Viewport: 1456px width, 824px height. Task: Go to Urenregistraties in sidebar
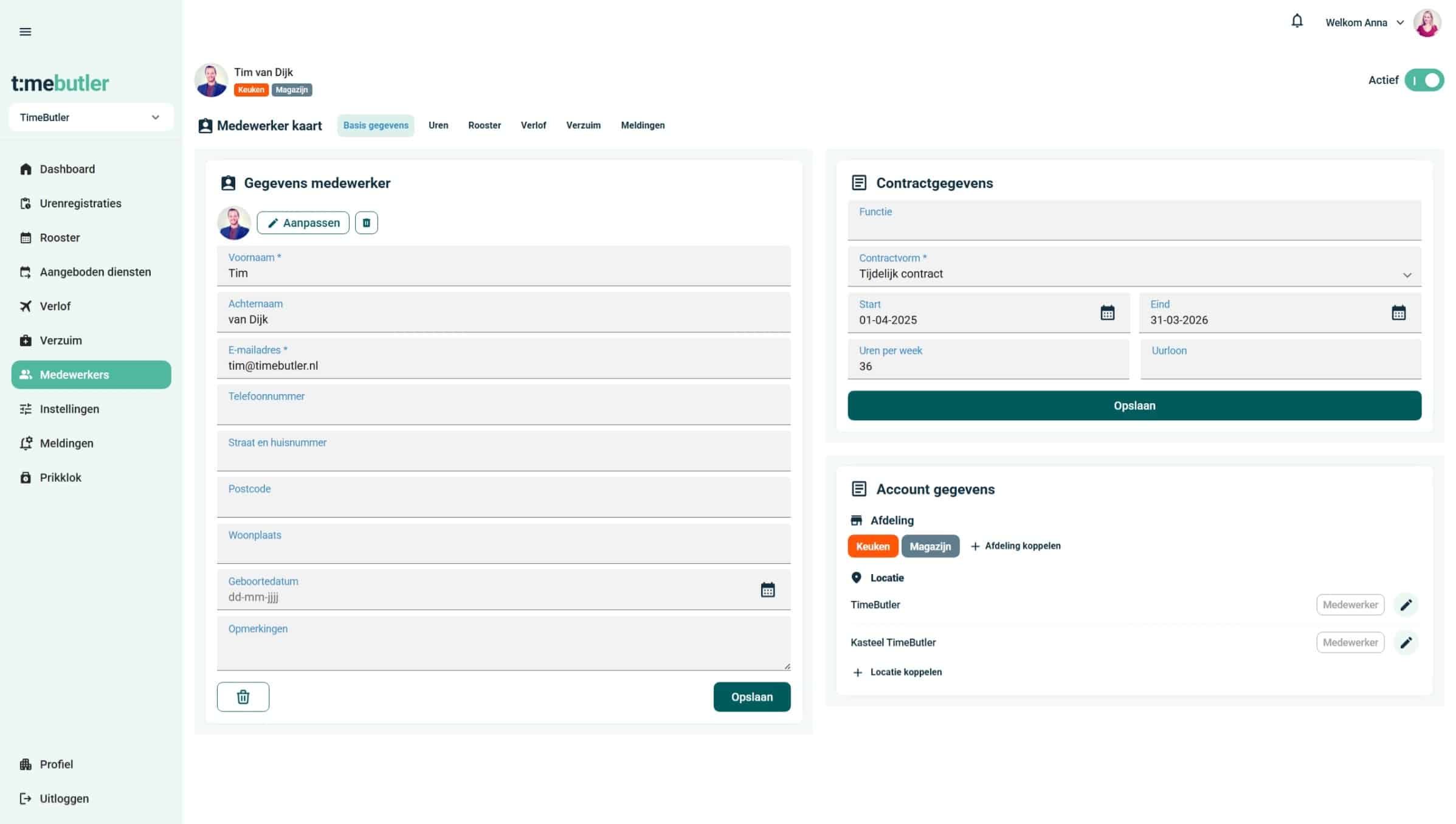[80, 203]
